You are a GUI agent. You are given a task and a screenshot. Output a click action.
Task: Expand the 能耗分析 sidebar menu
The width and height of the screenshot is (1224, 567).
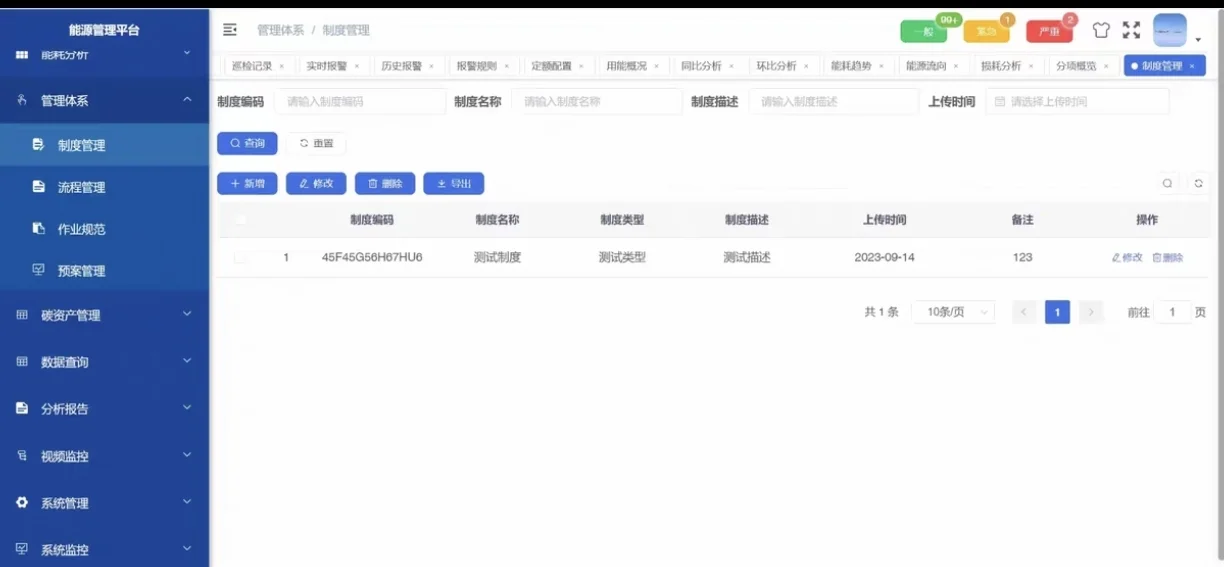[104, 54]
